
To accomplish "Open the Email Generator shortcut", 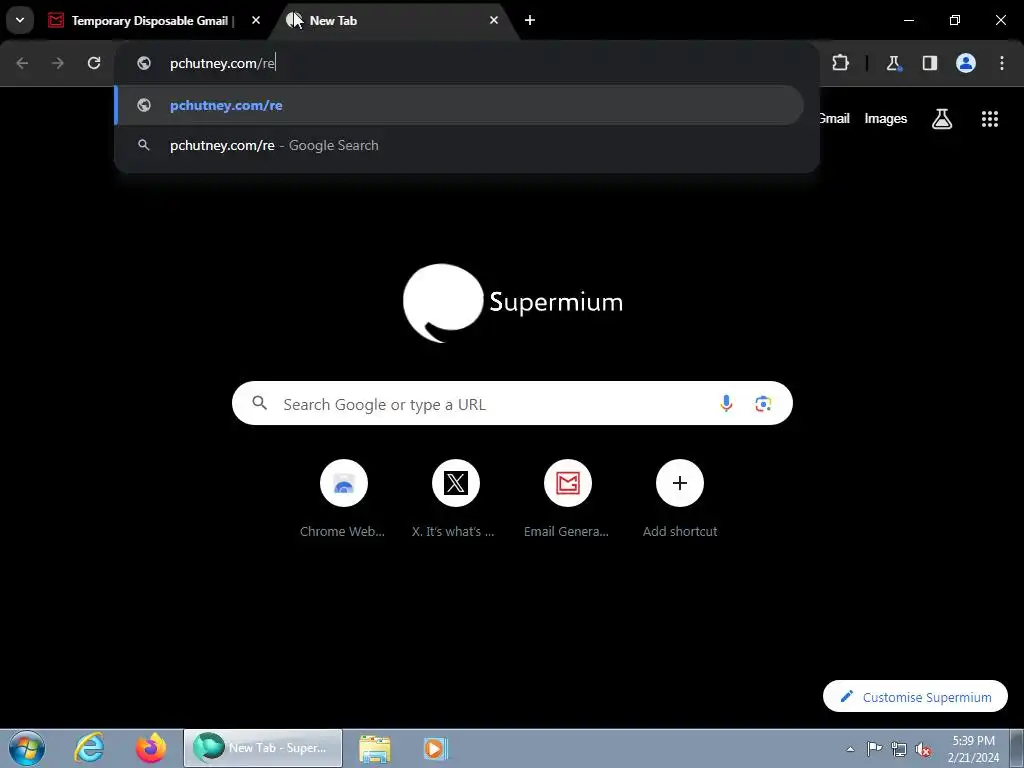I will 568,500.
